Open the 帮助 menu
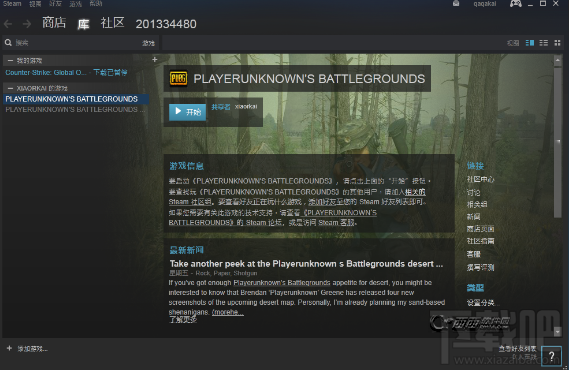The image size is (569, 370). tap(96, 4)
